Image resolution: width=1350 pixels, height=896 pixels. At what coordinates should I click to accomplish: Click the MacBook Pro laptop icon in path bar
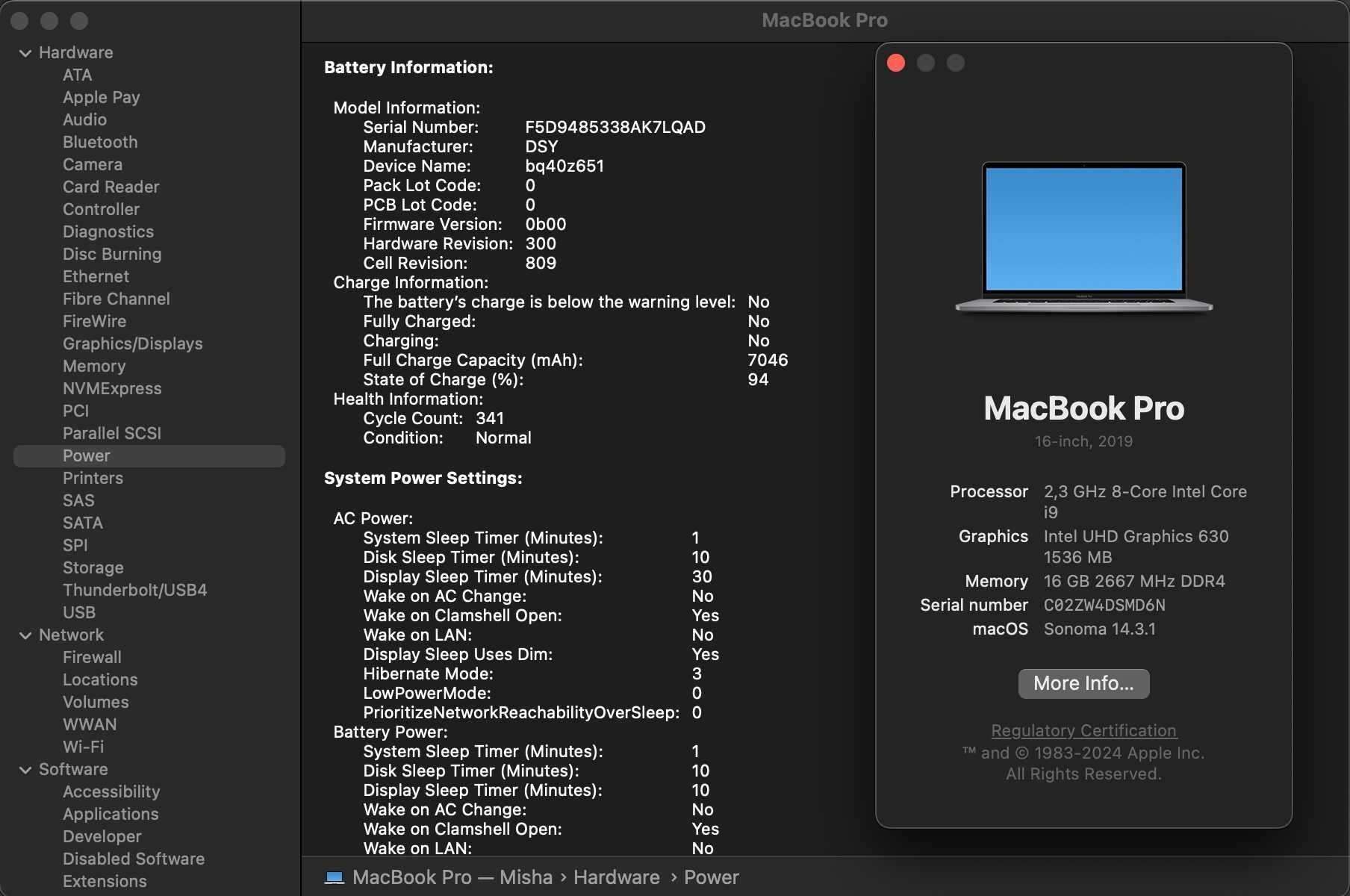(335, 877)
